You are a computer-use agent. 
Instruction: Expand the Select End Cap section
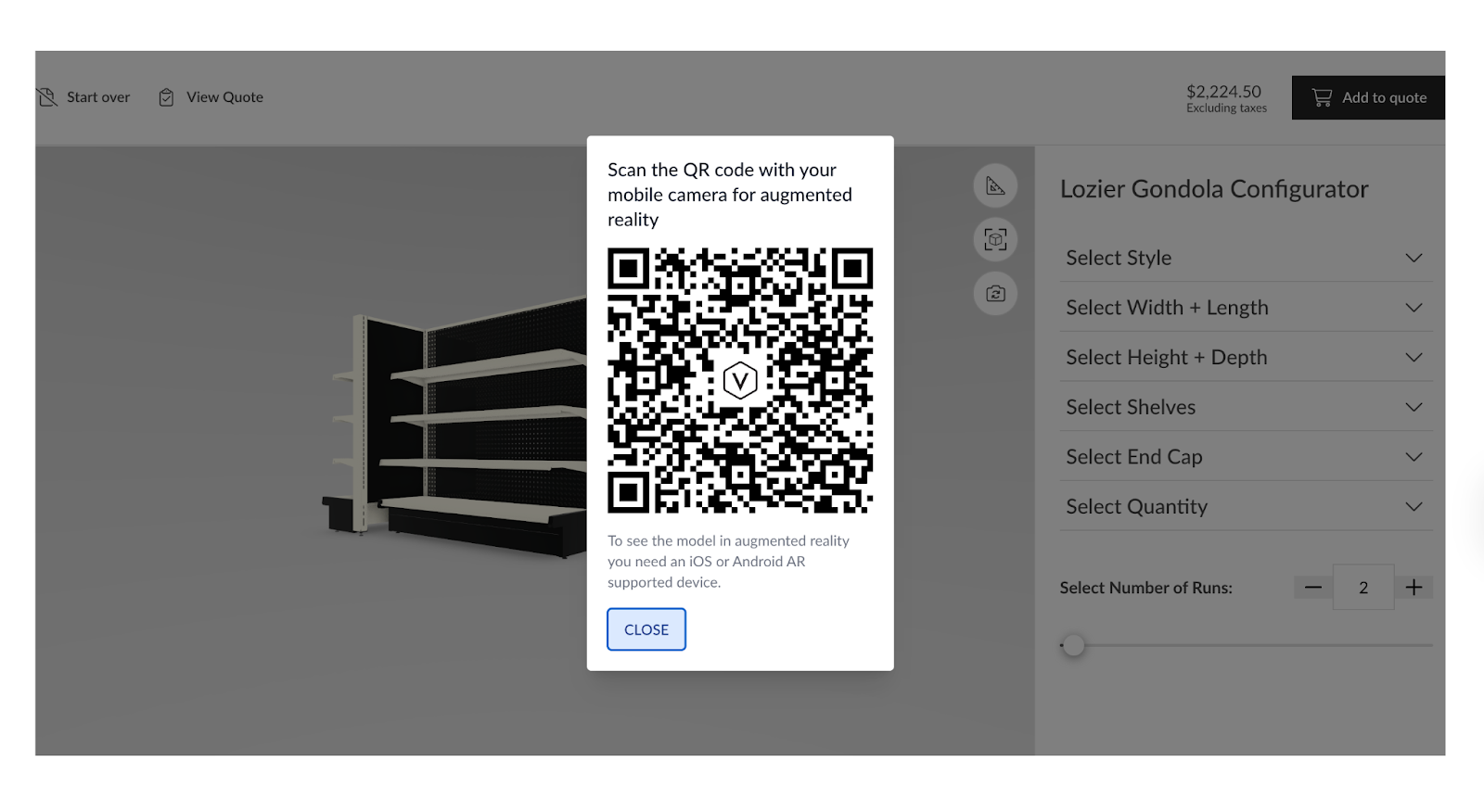(1247, 457)
